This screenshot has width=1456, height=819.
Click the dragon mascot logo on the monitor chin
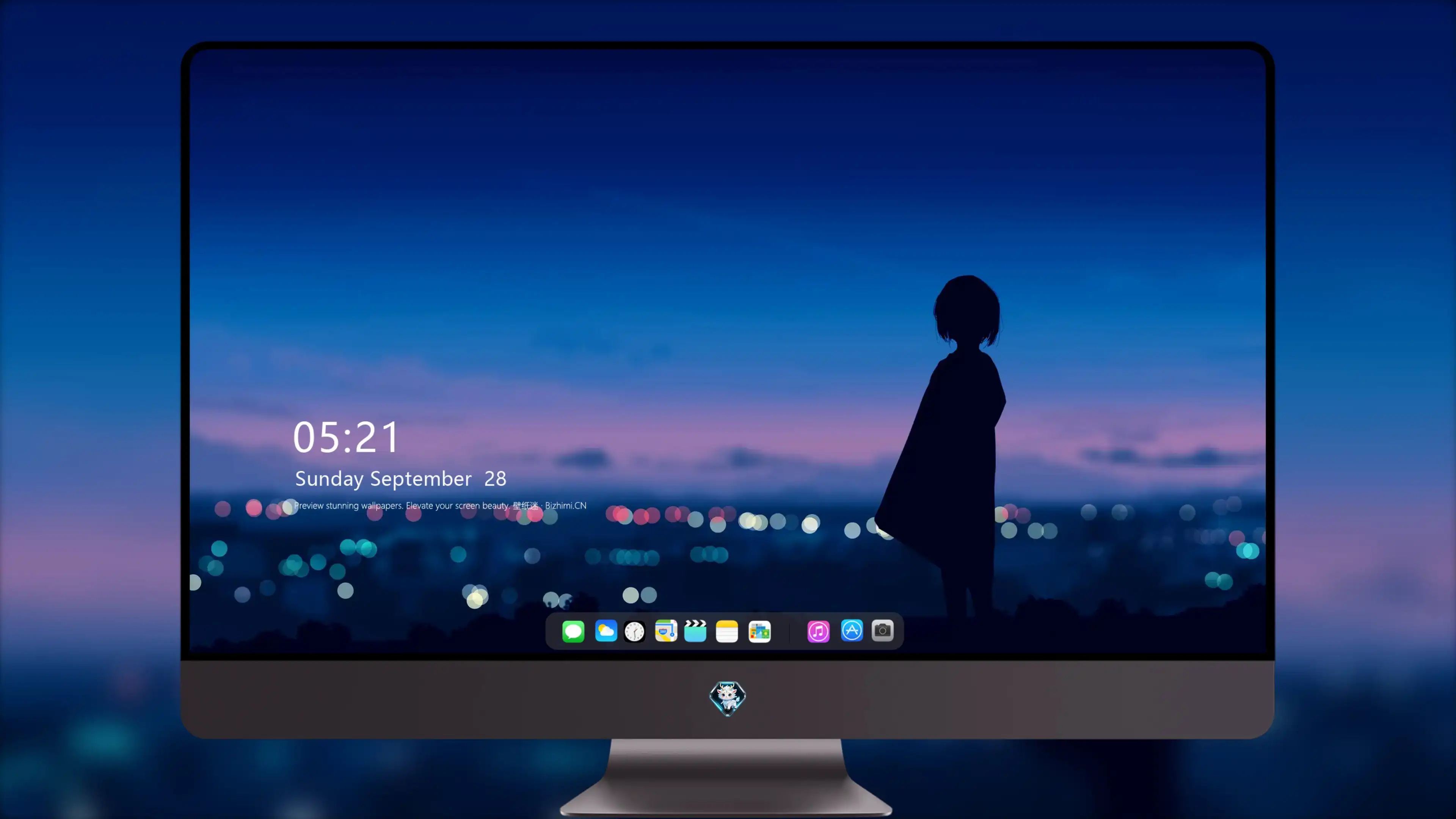click(728, 698)
